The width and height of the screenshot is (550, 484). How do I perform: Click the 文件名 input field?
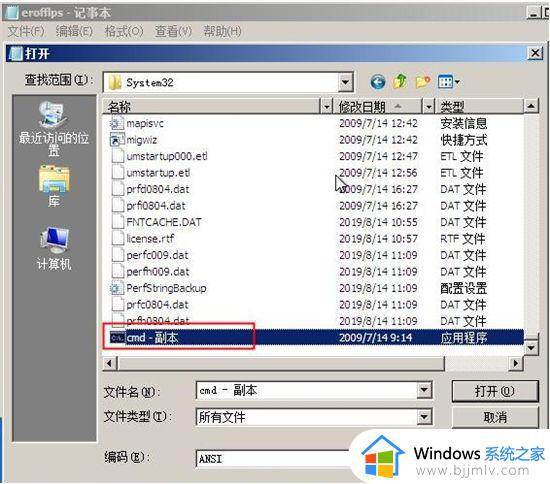click(307, 390)
